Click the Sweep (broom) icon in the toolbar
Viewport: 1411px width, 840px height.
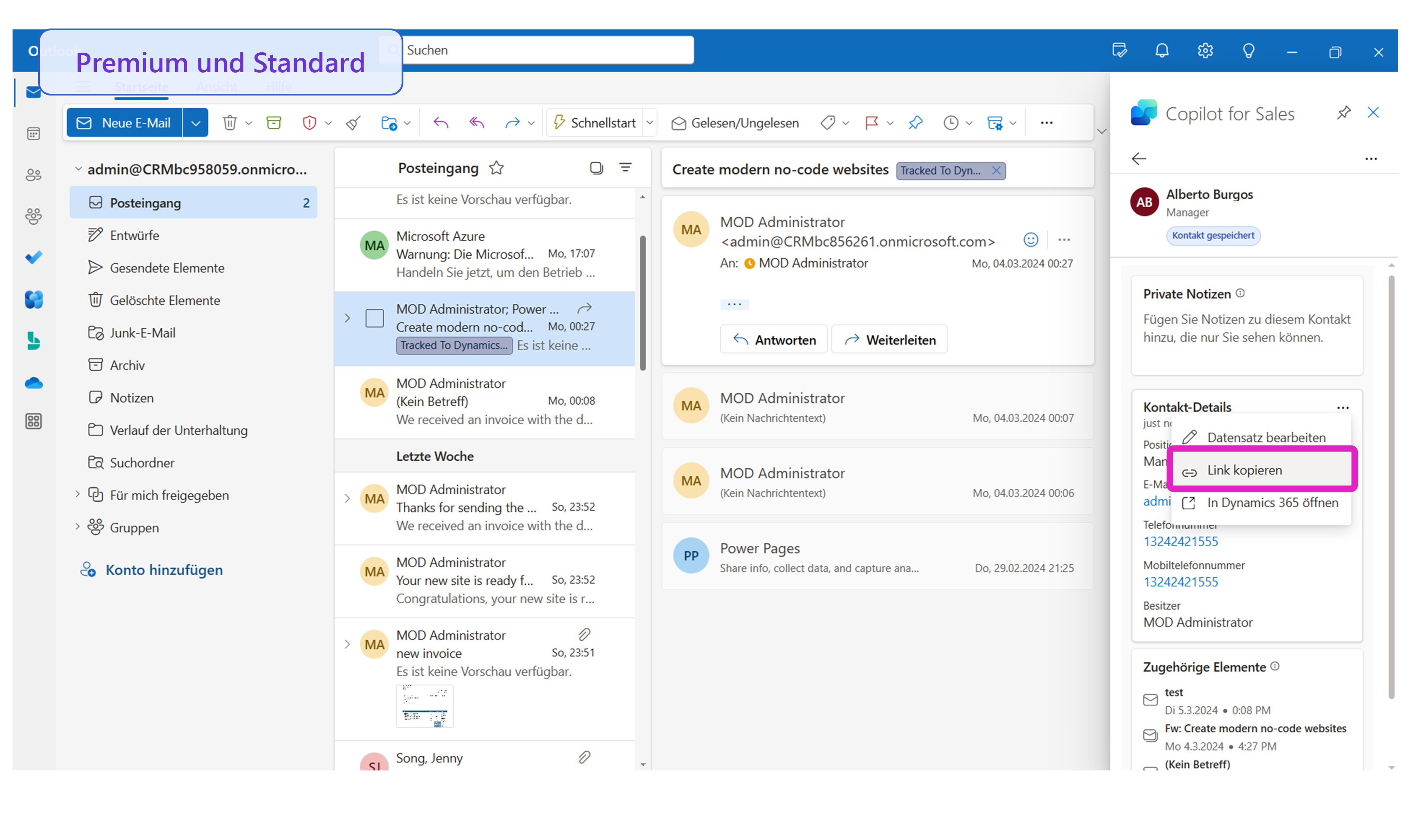click(x=353, y=123)
